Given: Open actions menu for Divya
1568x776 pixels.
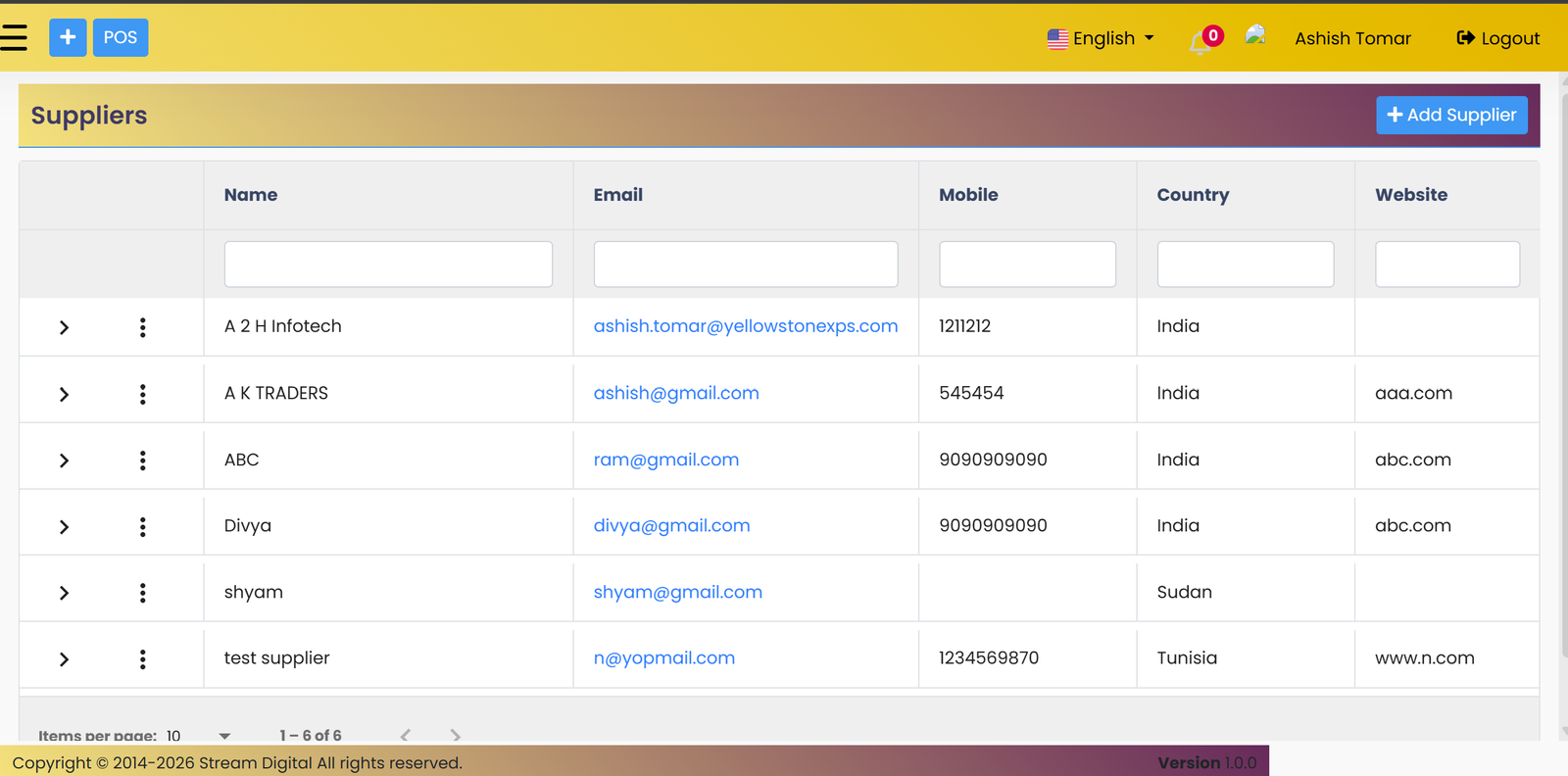Looking at the screenshot, I should click(x=143, y=527).
